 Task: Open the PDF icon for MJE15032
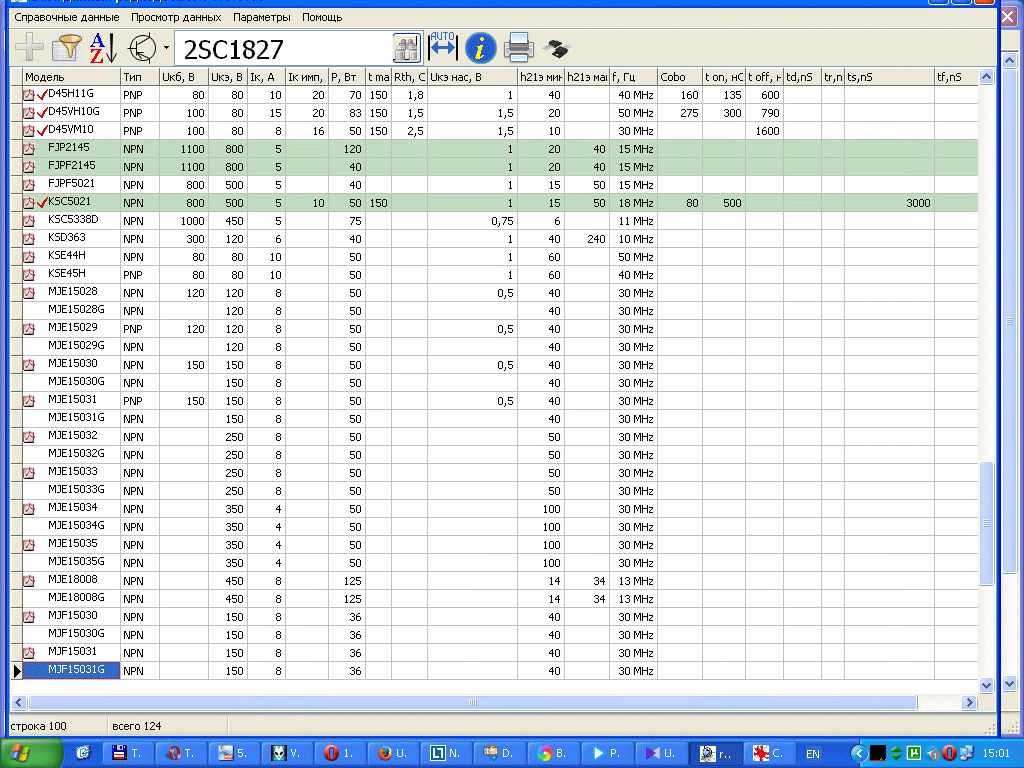point(29,437)
